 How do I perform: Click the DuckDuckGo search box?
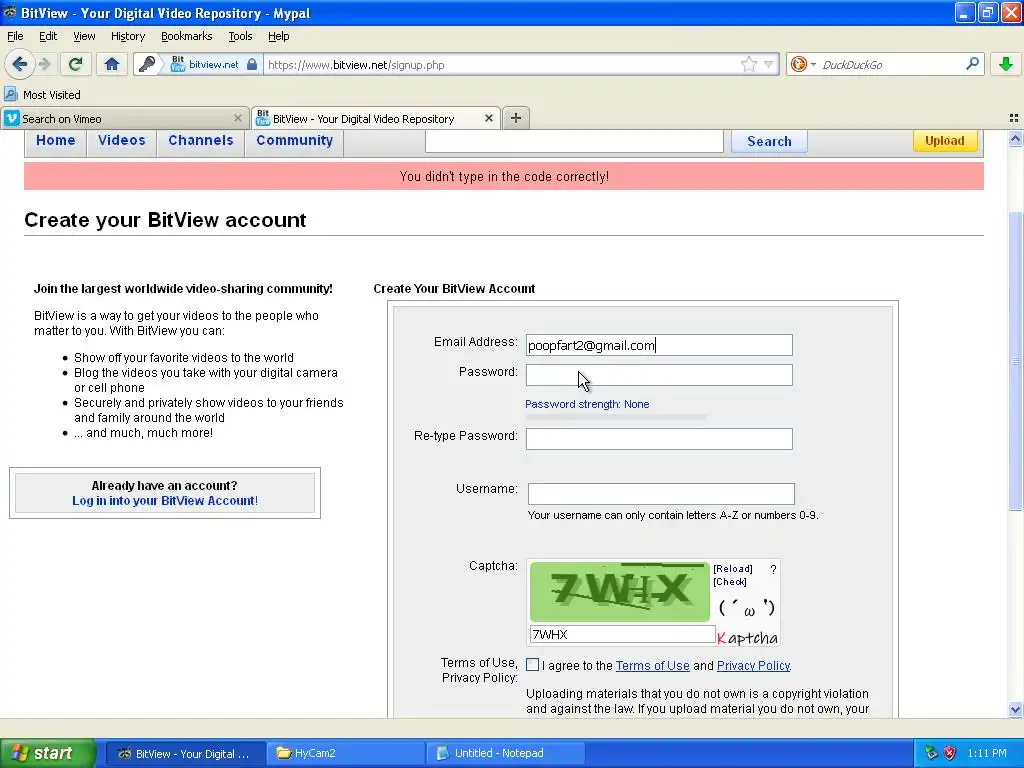click(891, 64)
